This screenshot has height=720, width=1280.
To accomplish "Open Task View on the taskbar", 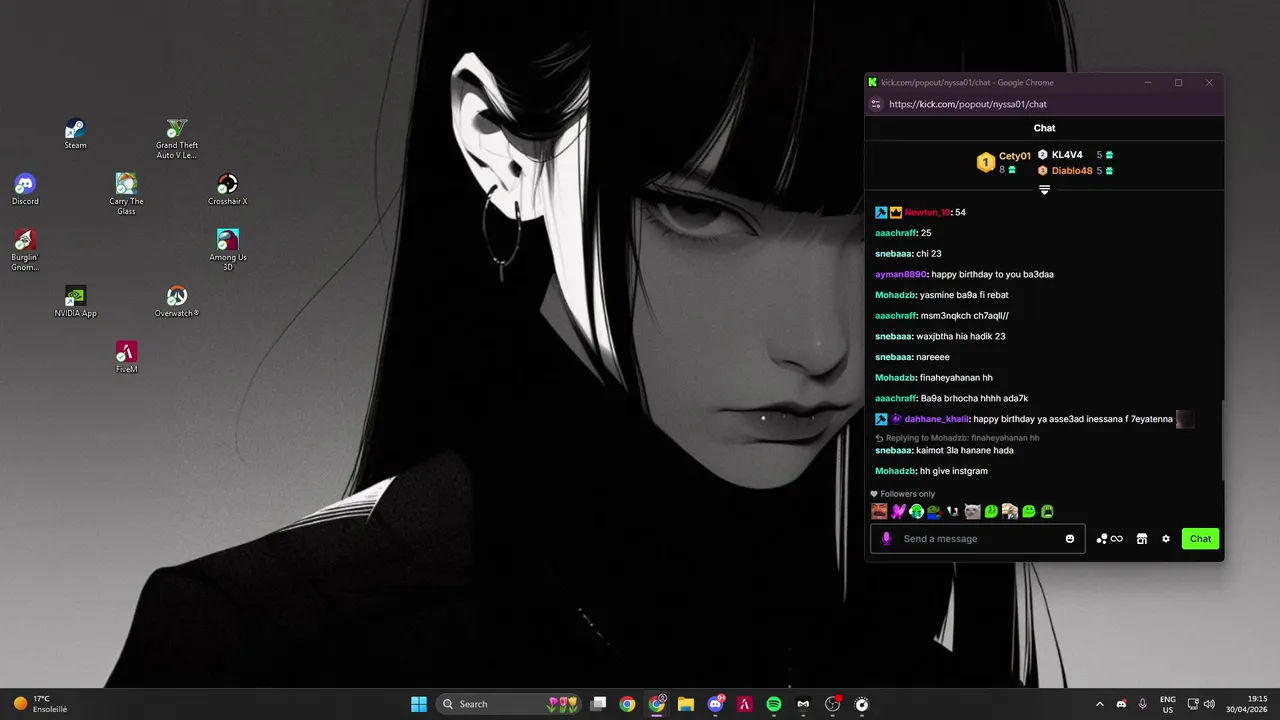I will 598,704.
